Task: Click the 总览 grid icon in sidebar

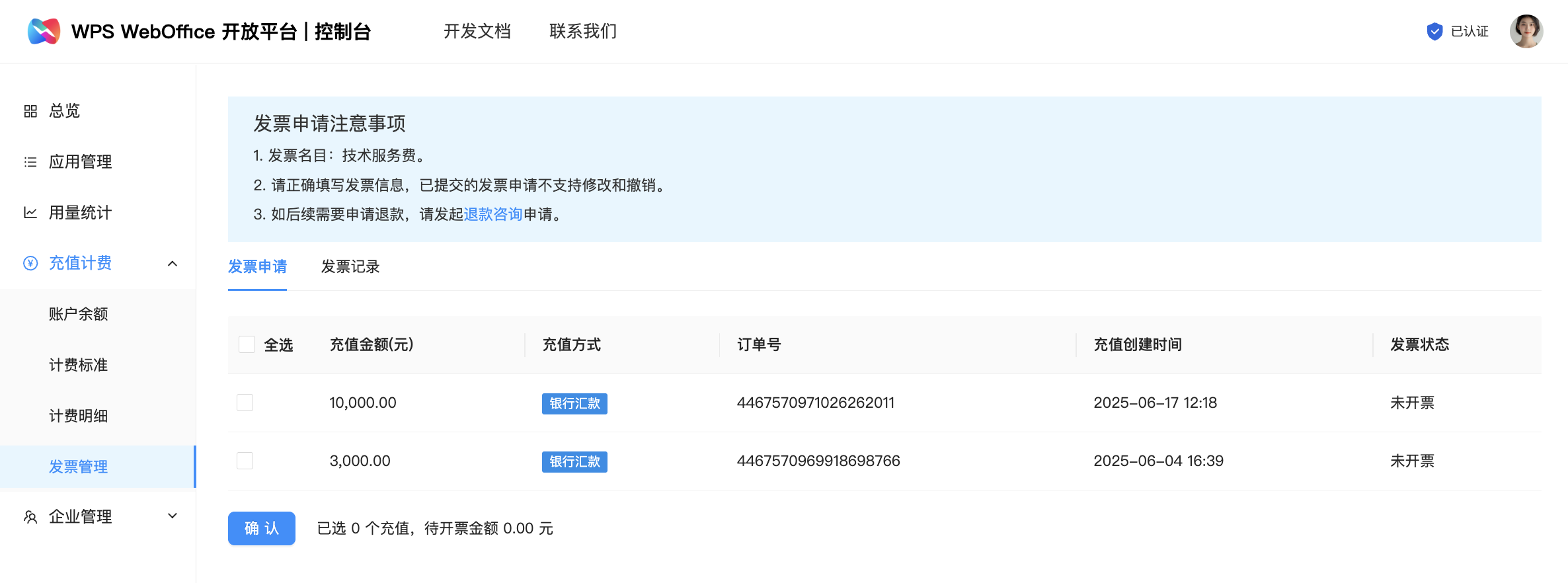Action: [x=30, y=111]
